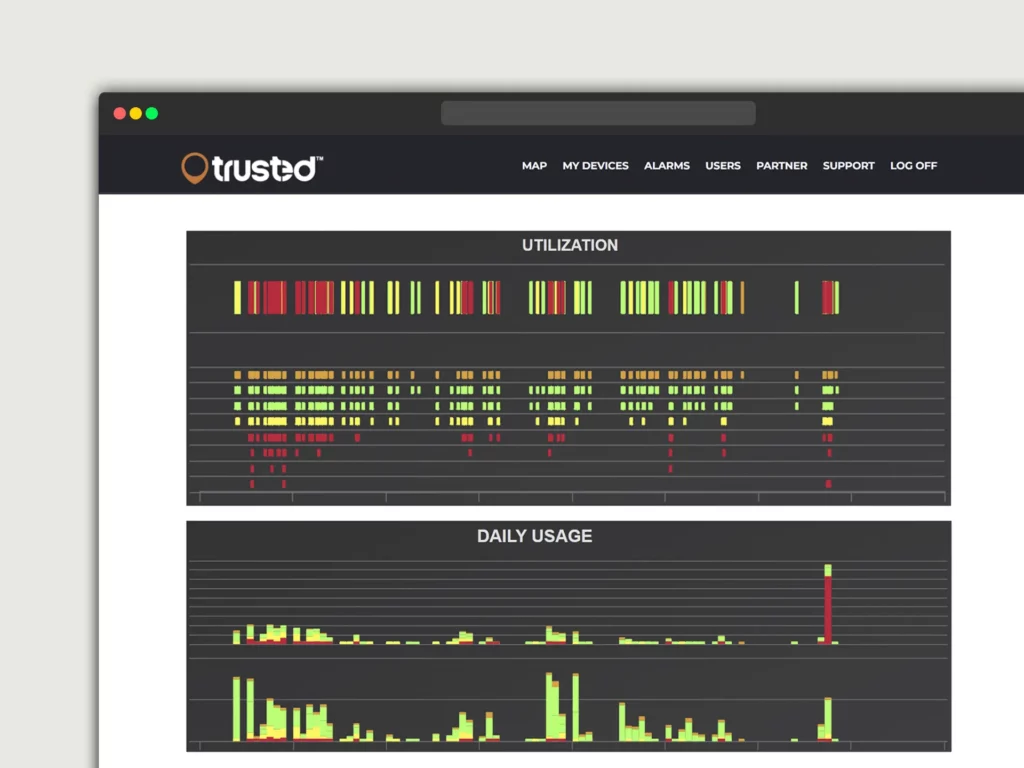The width and height of the screenshot is (1024, 768).
Task: Go to MY DEVICES in navigation
Action: point(595,166)
